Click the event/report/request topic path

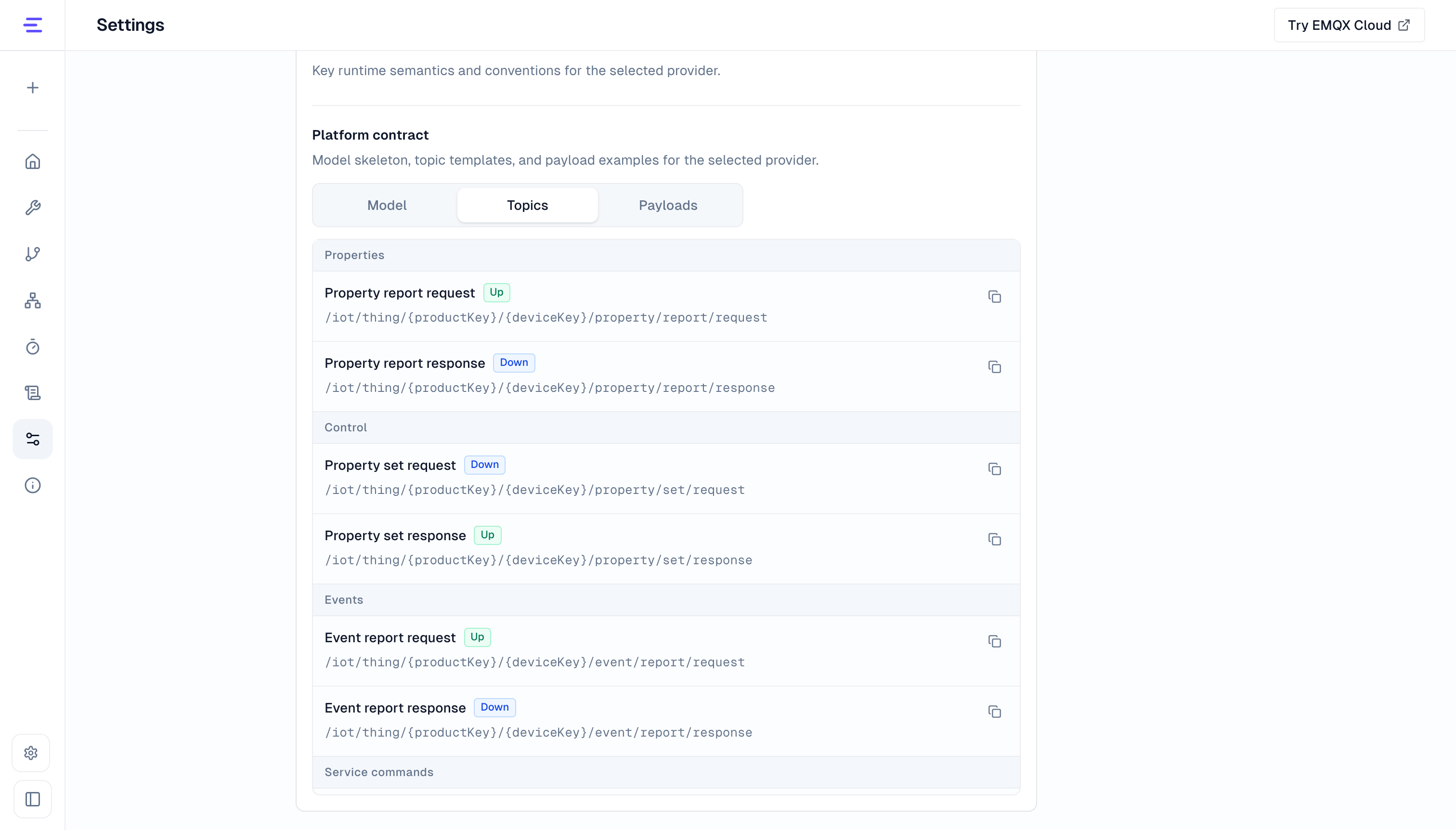pos(534,662)
